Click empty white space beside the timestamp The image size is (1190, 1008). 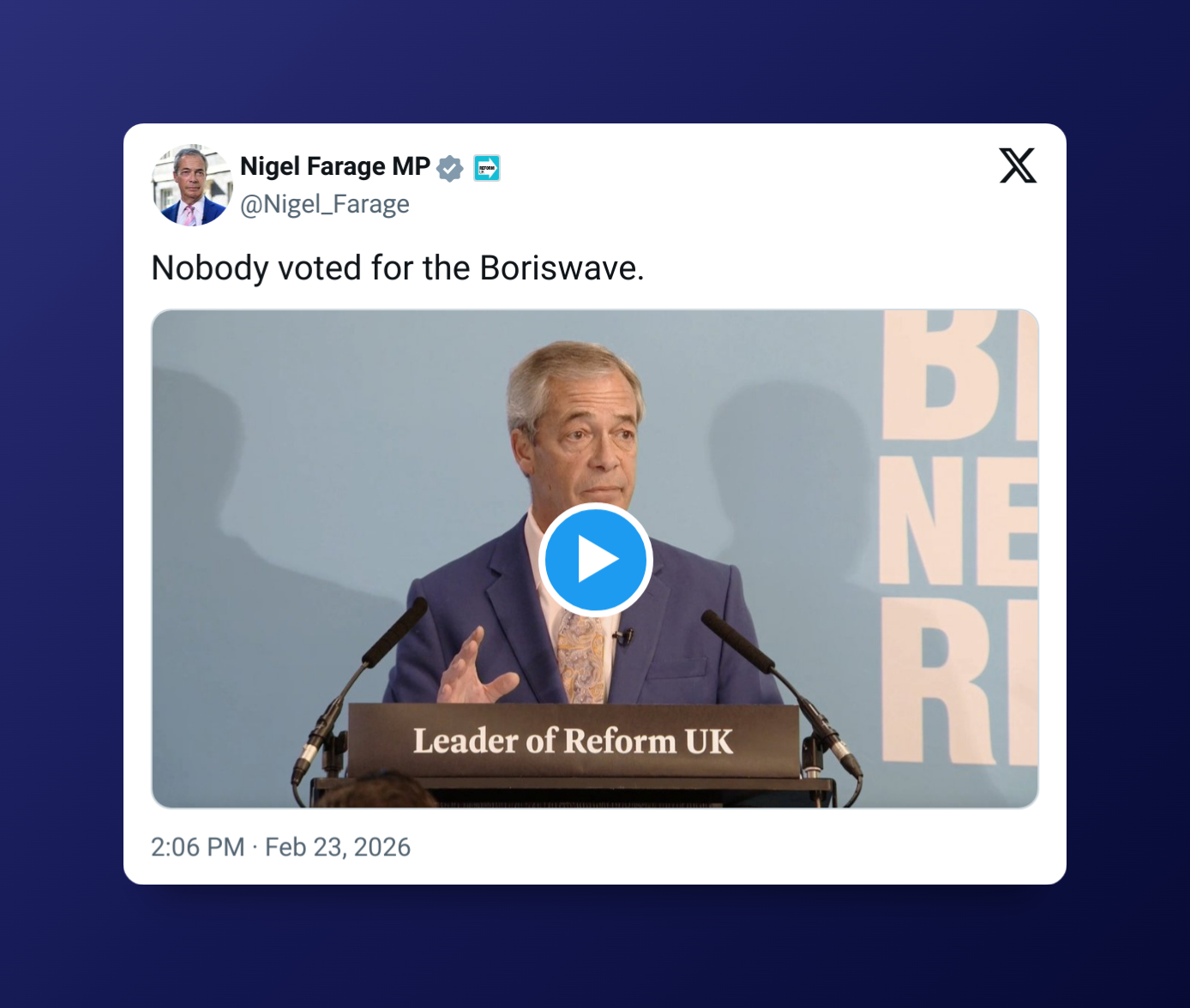point(729,847)
